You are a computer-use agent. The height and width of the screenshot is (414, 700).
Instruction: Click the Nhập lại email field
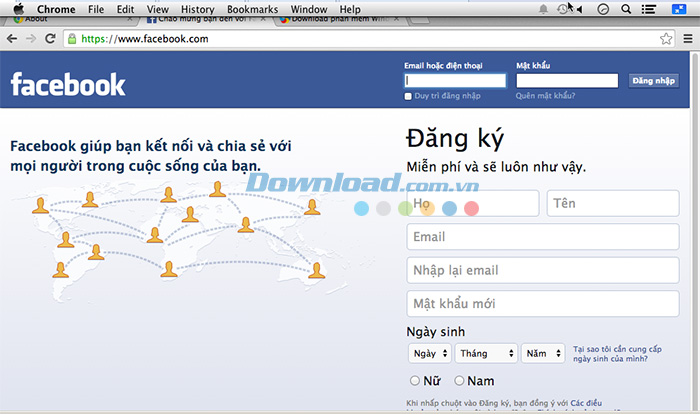coord(543,270)
